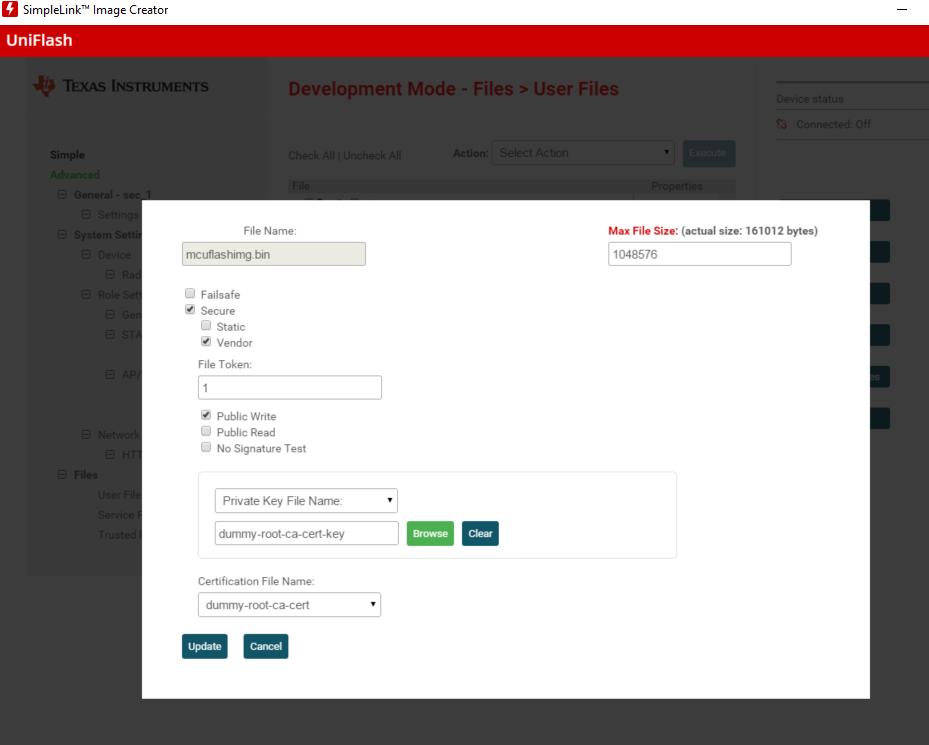
Task: Click the Device status heading
Action: 809,99
